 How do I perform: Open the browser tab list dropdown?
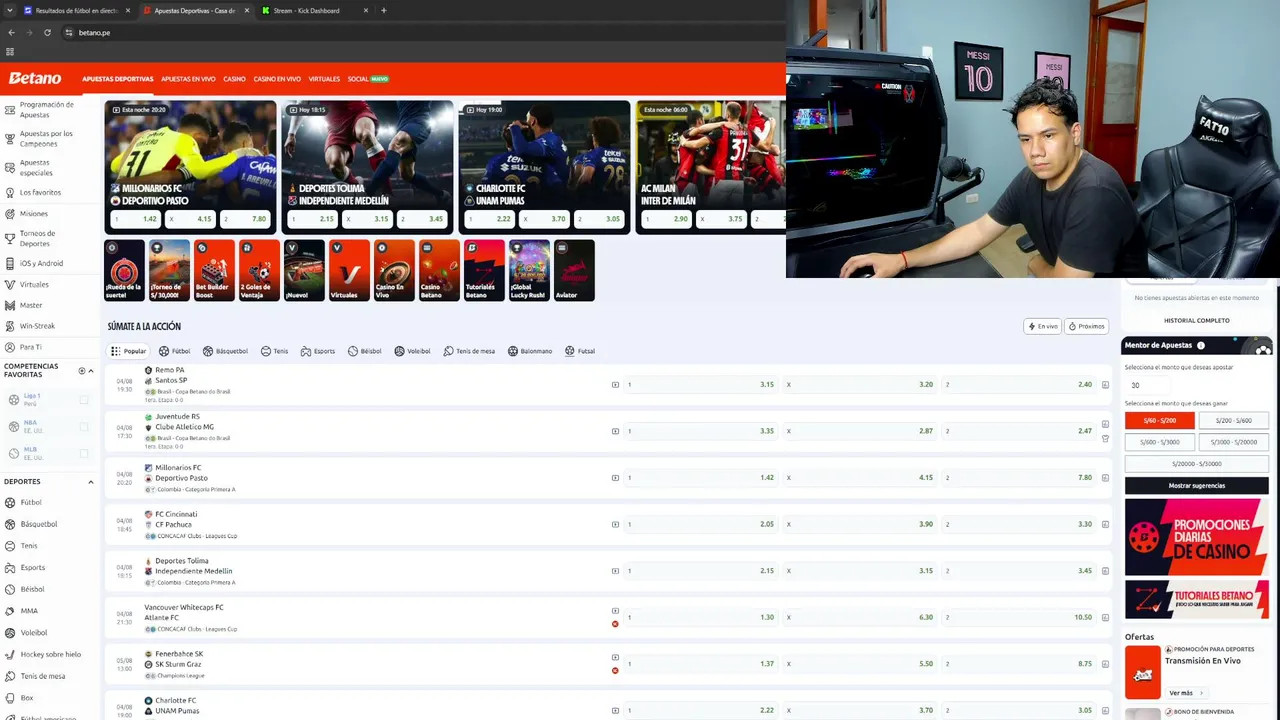pyautogui.click(x=10, y=10)
